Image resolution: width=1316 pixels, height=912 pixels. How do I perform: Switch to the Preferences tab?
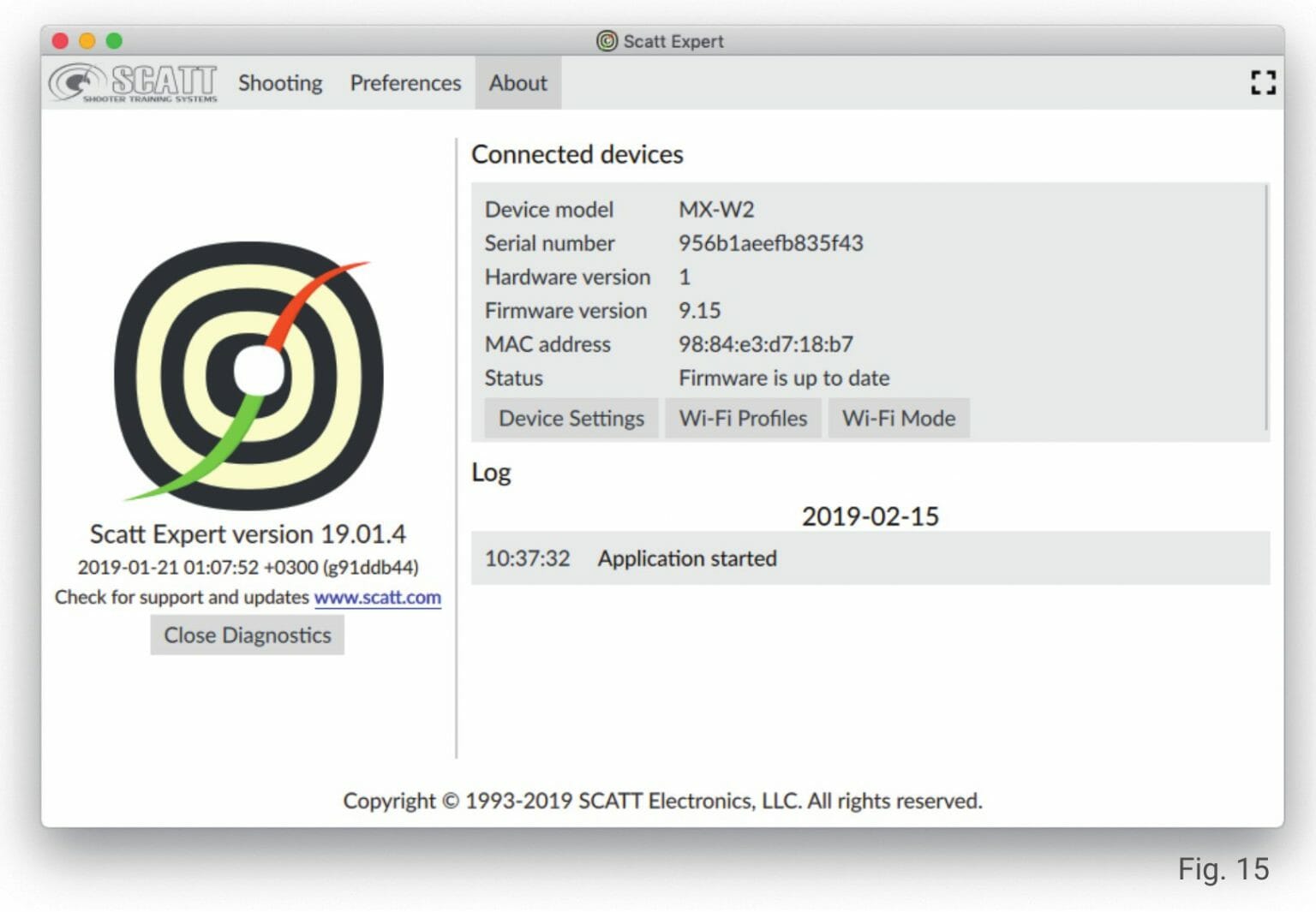[x=405, y=83]
